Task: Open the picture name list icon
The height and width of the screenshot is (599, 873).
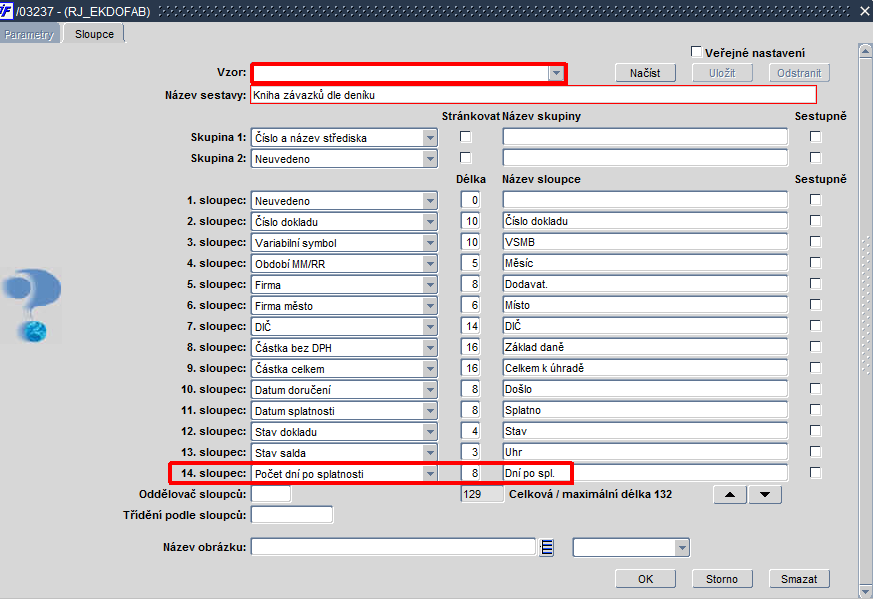Action: pyautogui.click(x=547, y=548)
